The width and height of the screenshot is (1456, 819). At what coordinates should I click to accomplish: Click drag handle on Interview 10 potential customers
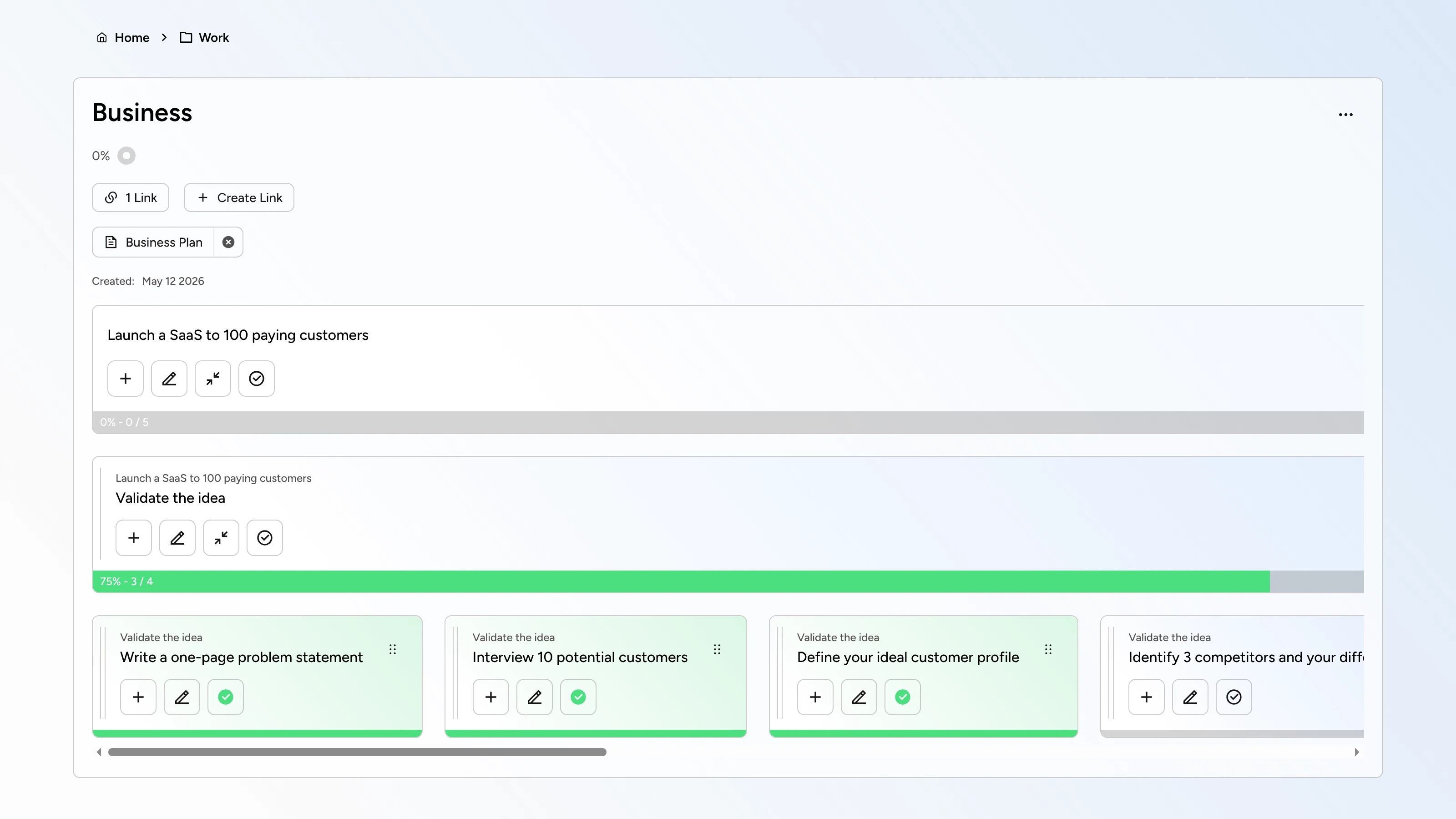(717, 649)
